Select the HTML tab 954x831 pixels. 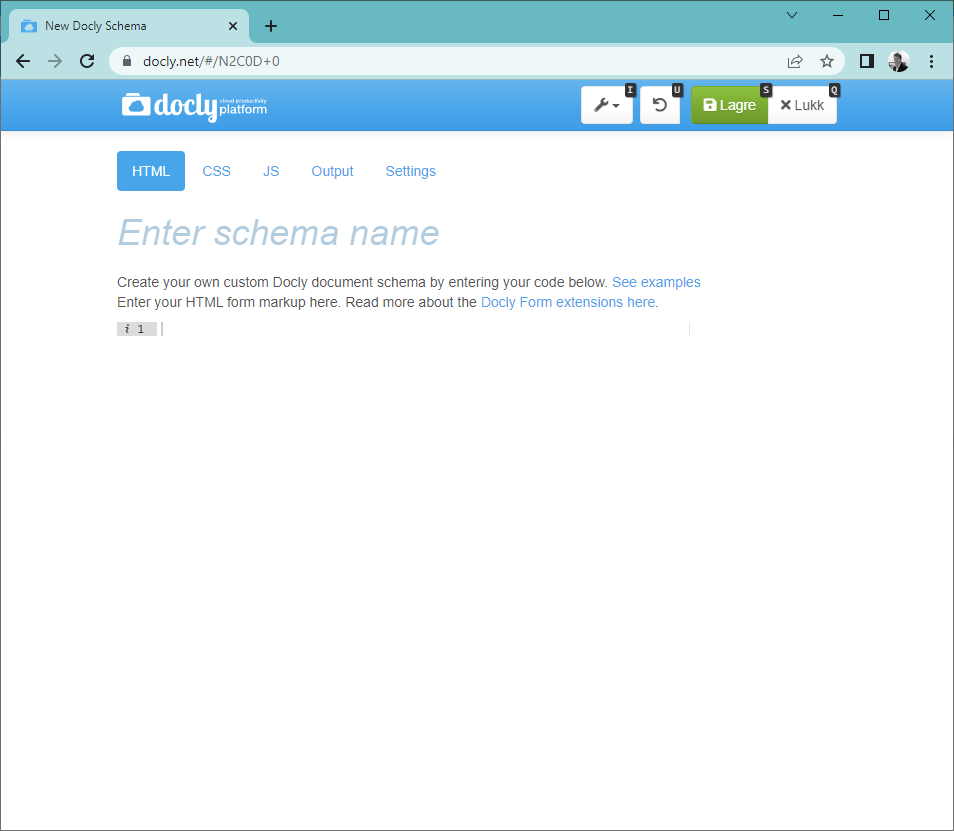151,171
